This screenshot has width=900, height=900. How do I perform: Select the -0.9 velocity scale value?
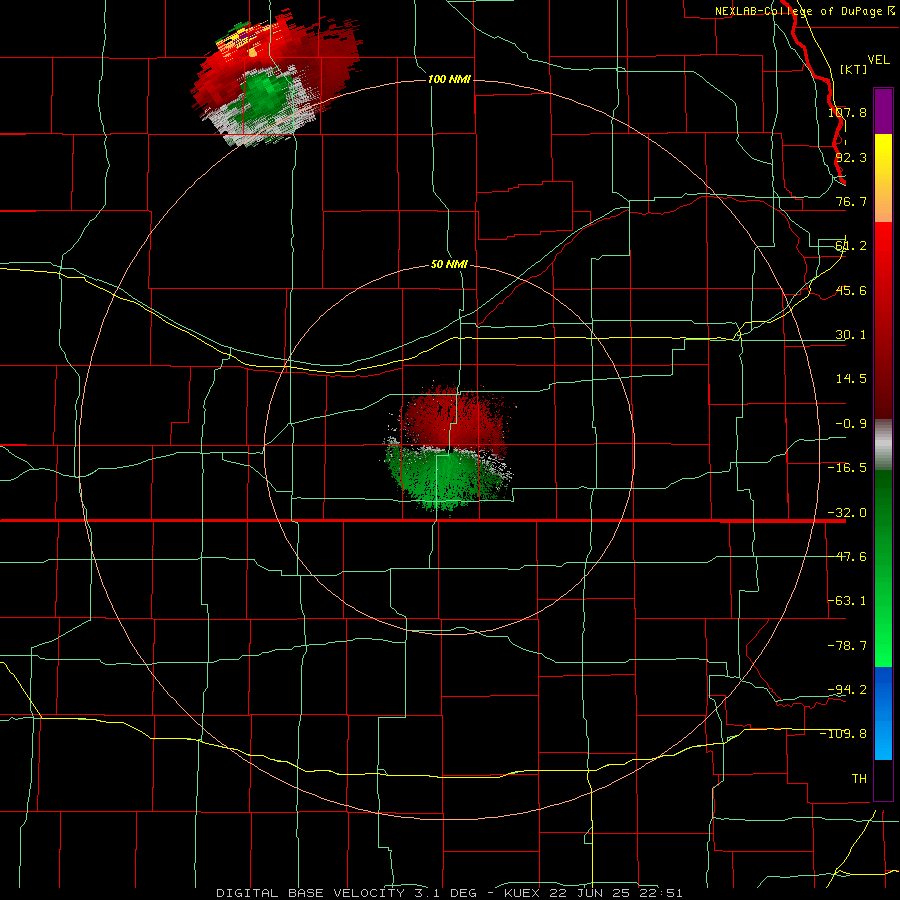tap(851, 424)
